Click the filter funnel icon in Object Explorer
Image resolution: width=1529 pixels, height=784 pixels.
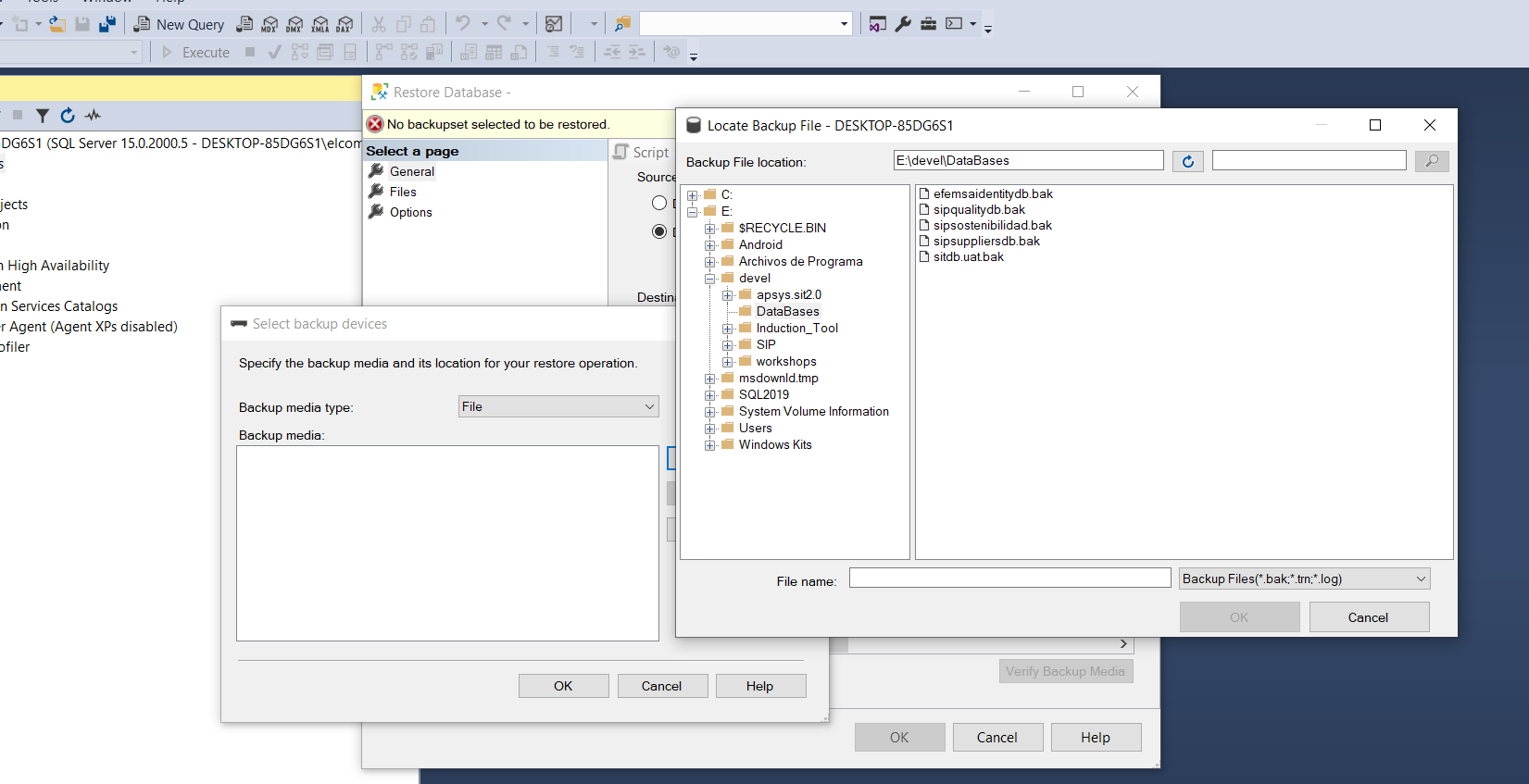click(x=42, y=116)
